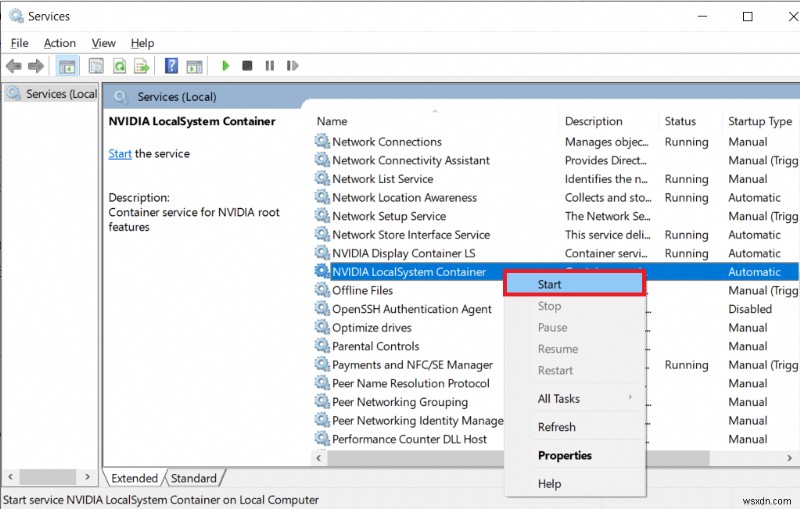
Task: Click the Forward arrow in toolbar
Action: point(37,66)
